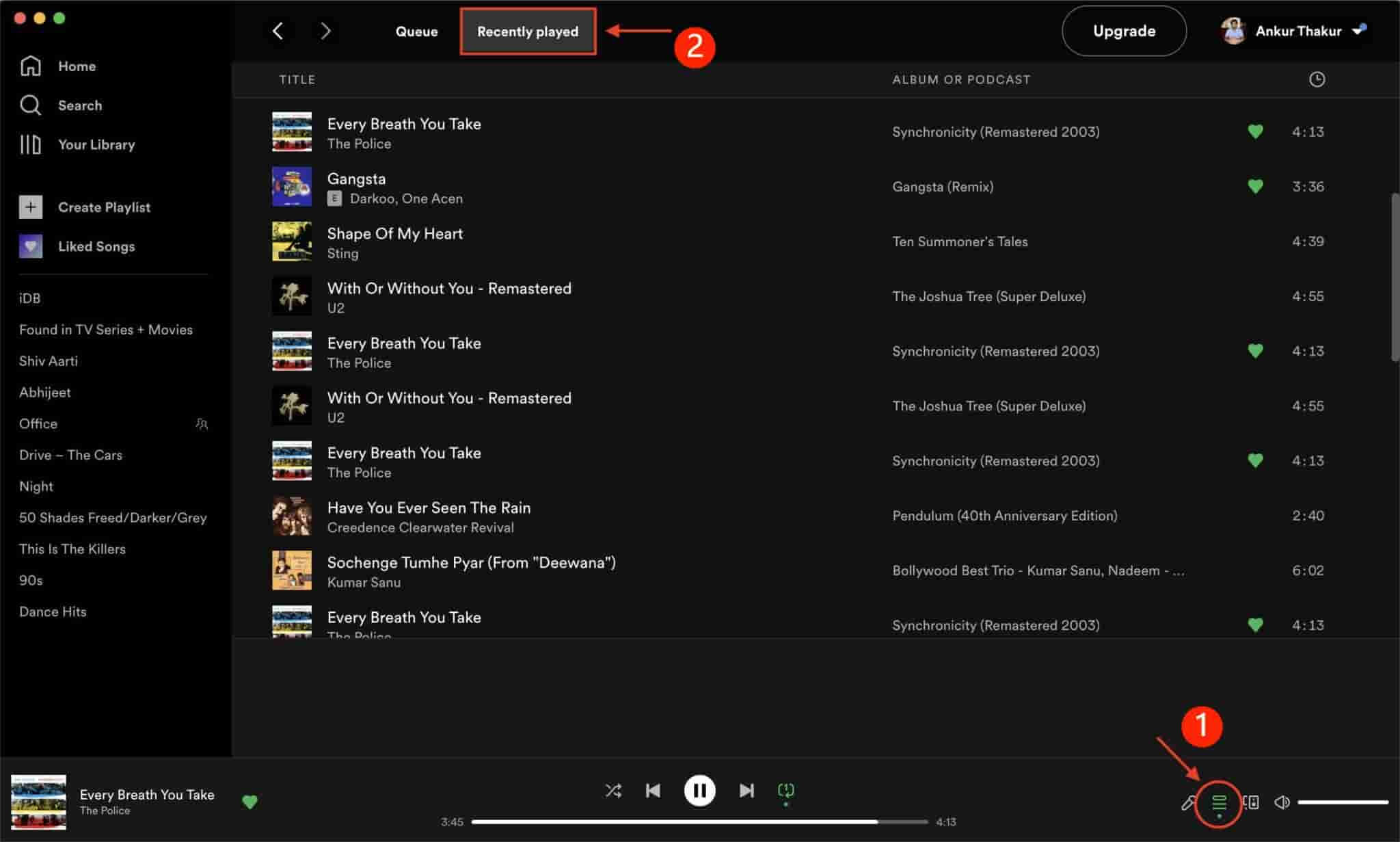Click the Connect to device icon
The image size is (1400, 842).
pyautogui.click(x=1251, y=800)
